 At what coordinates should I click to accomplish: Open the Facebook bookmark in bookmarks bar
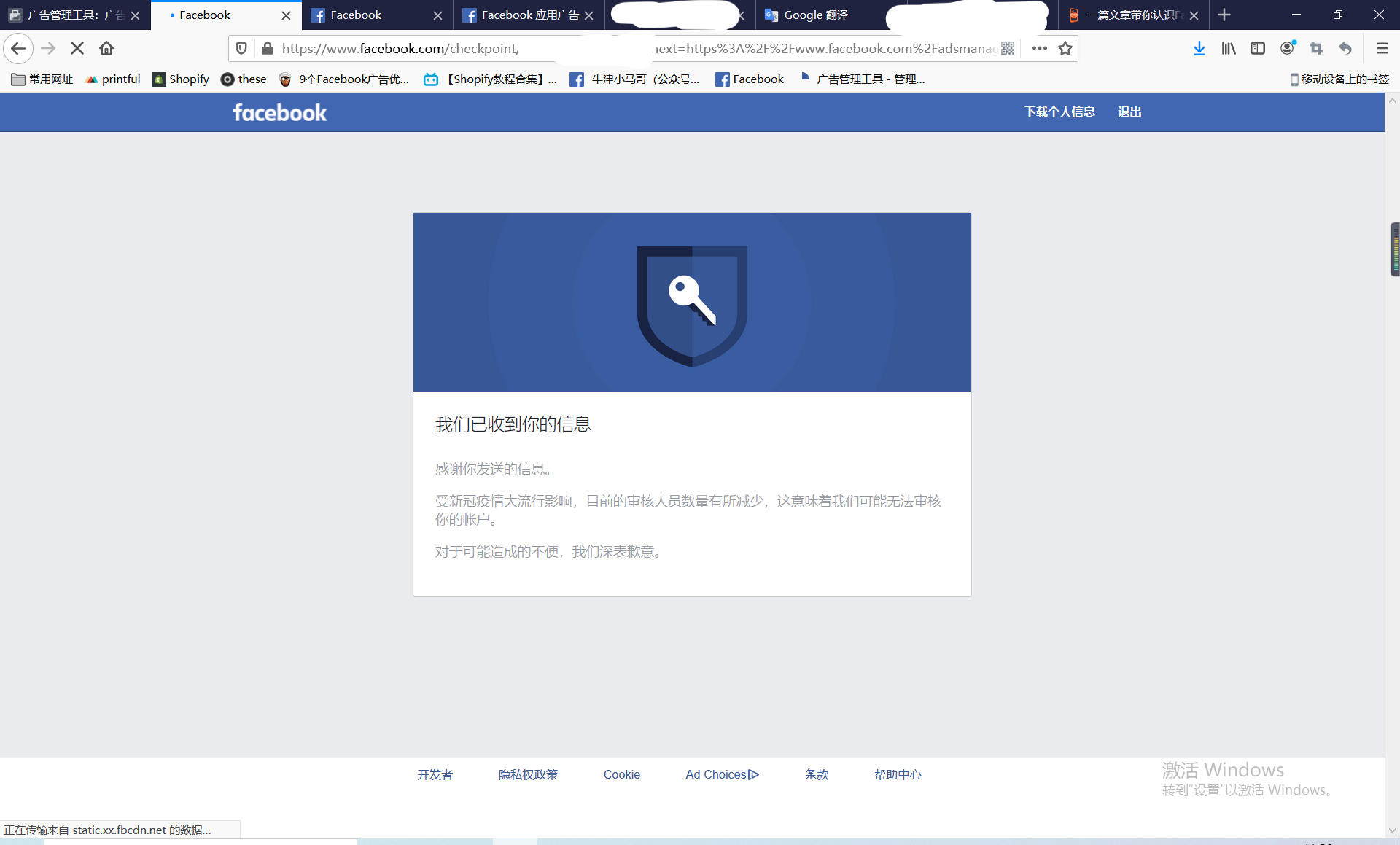[750, 79]
